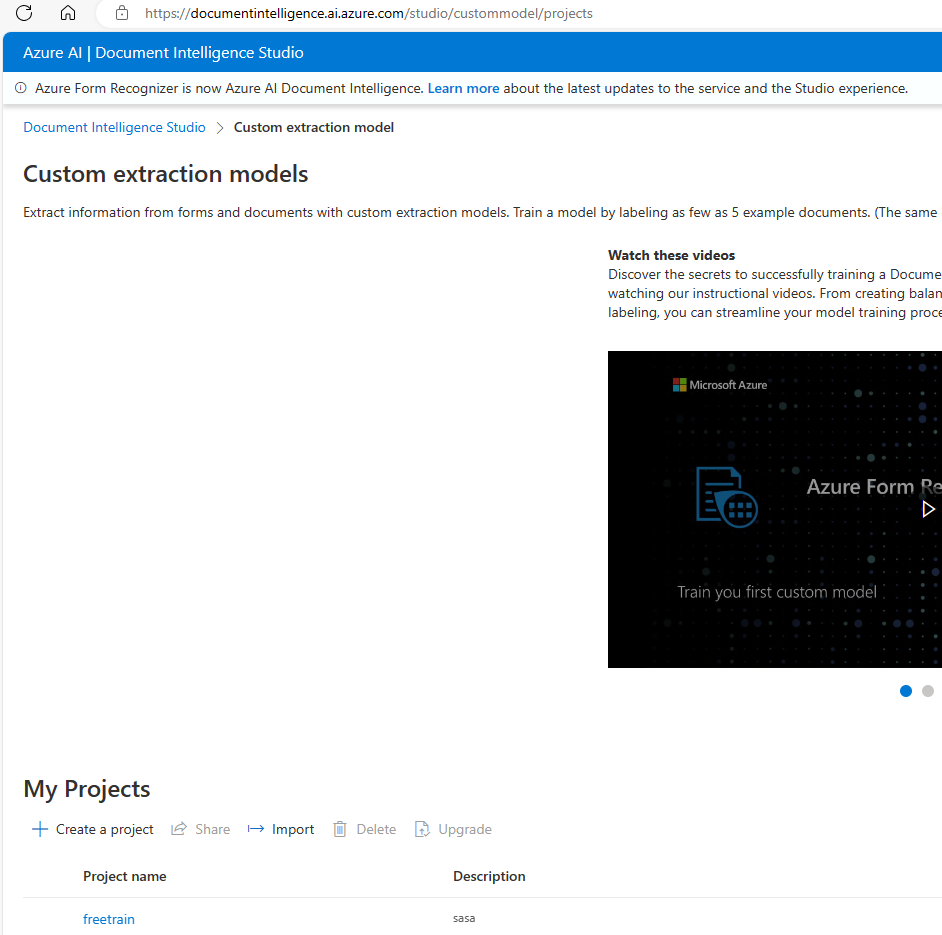This screenshot has width=942, height=935.
Task: Click the Watch these videos heading
Action: click(x=671, y=255)
